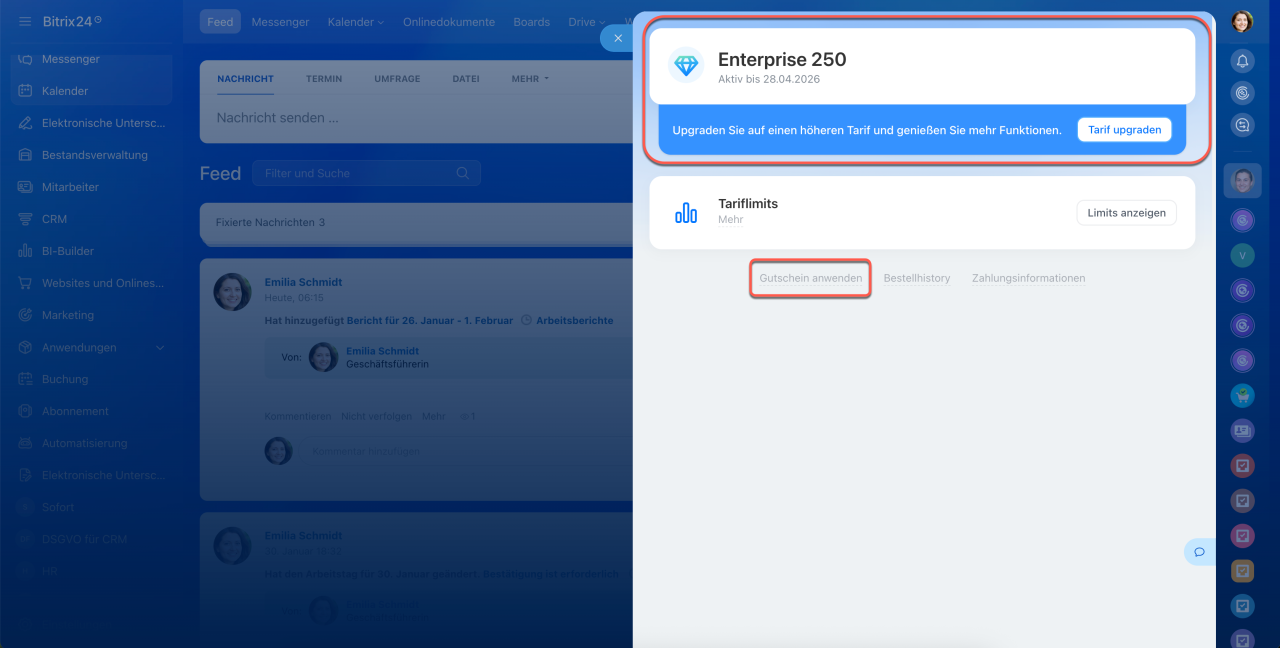Select the UMFRAGE composer tab

(397, 78)
